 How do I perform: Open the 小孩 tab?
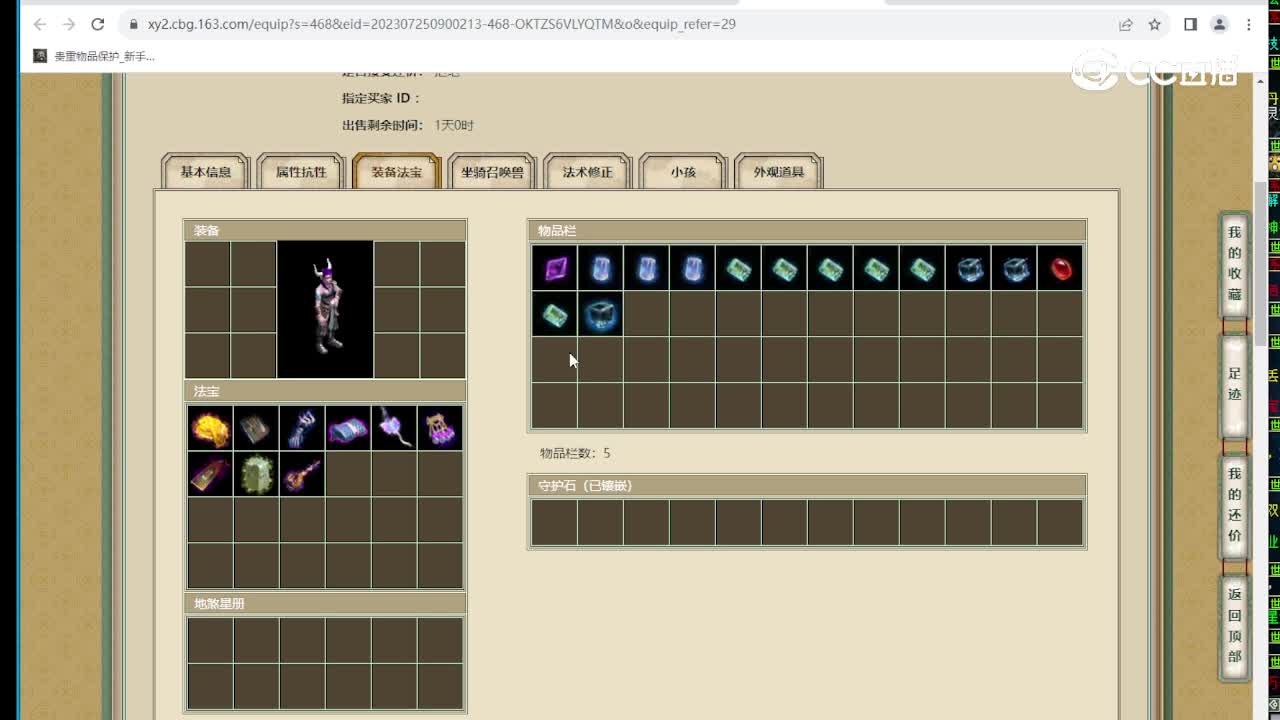tap(683, 172)
